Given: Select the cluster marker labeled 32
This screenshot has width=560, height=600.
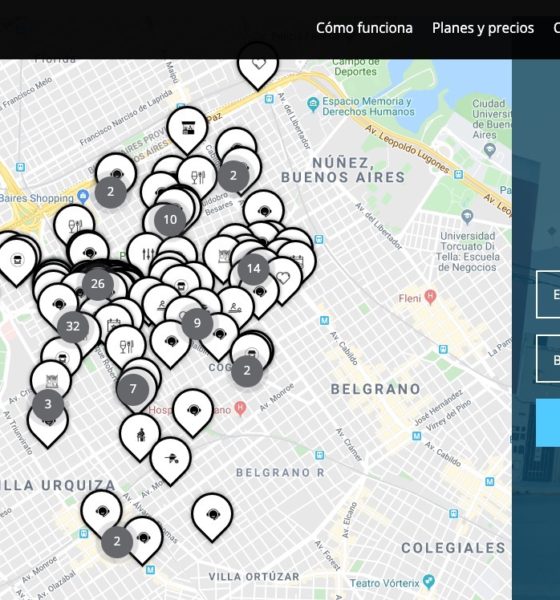Looking at the screenshot, I should pyautogui.click(x=73, y=326).
